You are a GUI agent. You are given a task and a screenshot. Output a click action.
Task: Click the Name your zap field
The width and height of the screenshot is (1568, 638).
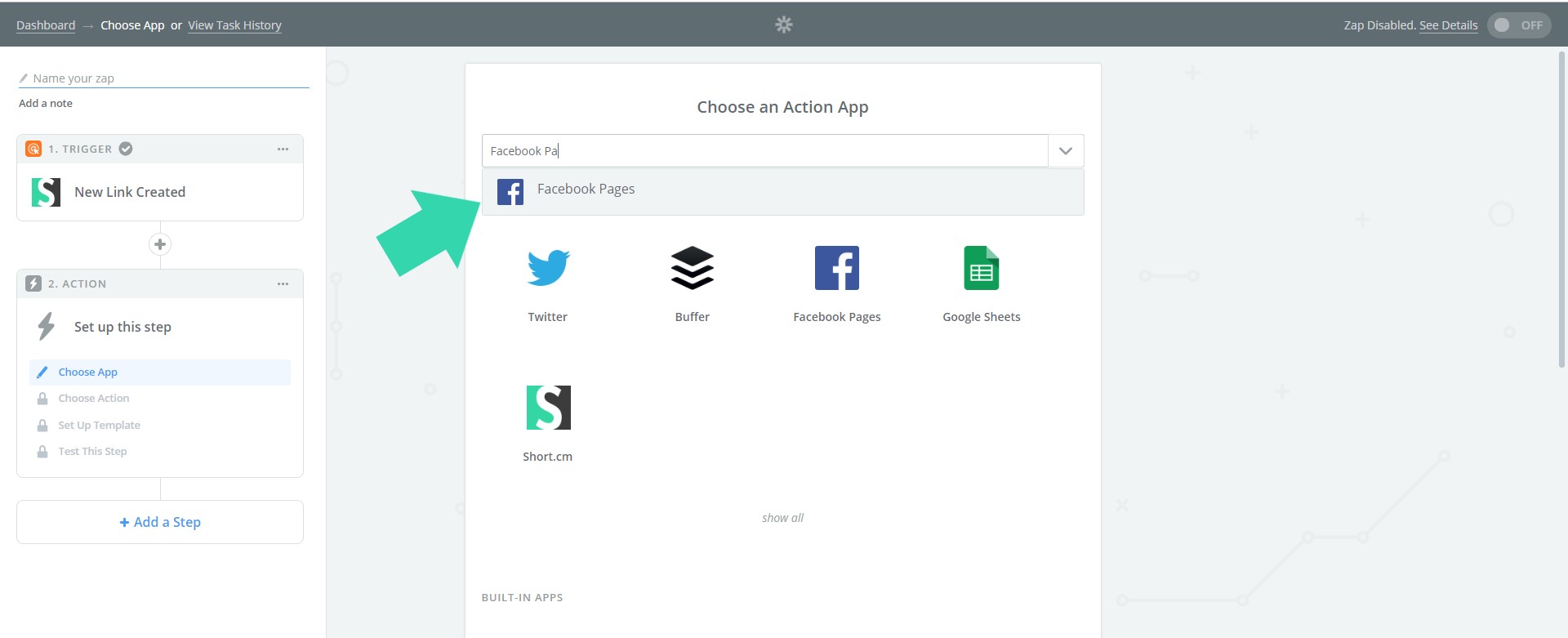coord(163,78)
